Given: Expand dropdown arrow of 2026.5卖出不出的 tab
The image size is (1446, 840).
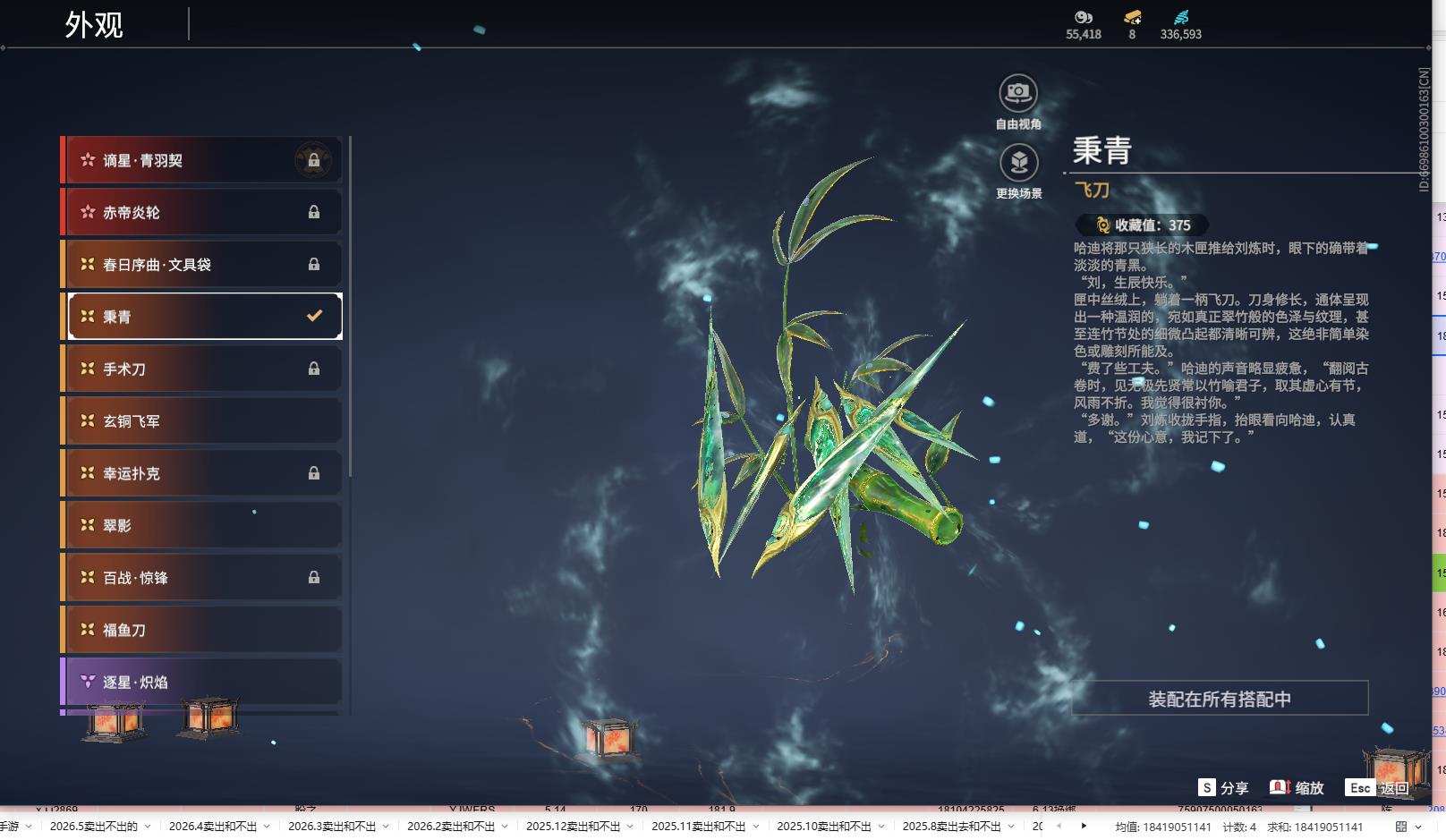Looking at the screenshot, I should click(x=148, y=827).
